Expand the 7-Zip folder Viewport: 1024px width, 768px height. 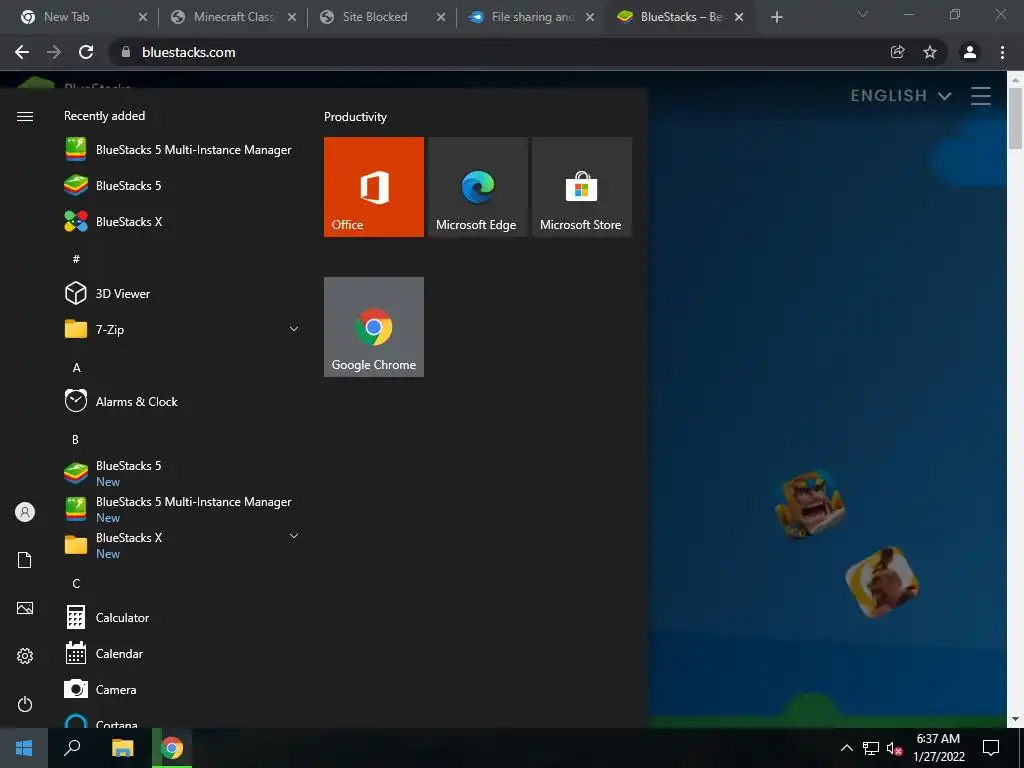[x=182, y=329]
